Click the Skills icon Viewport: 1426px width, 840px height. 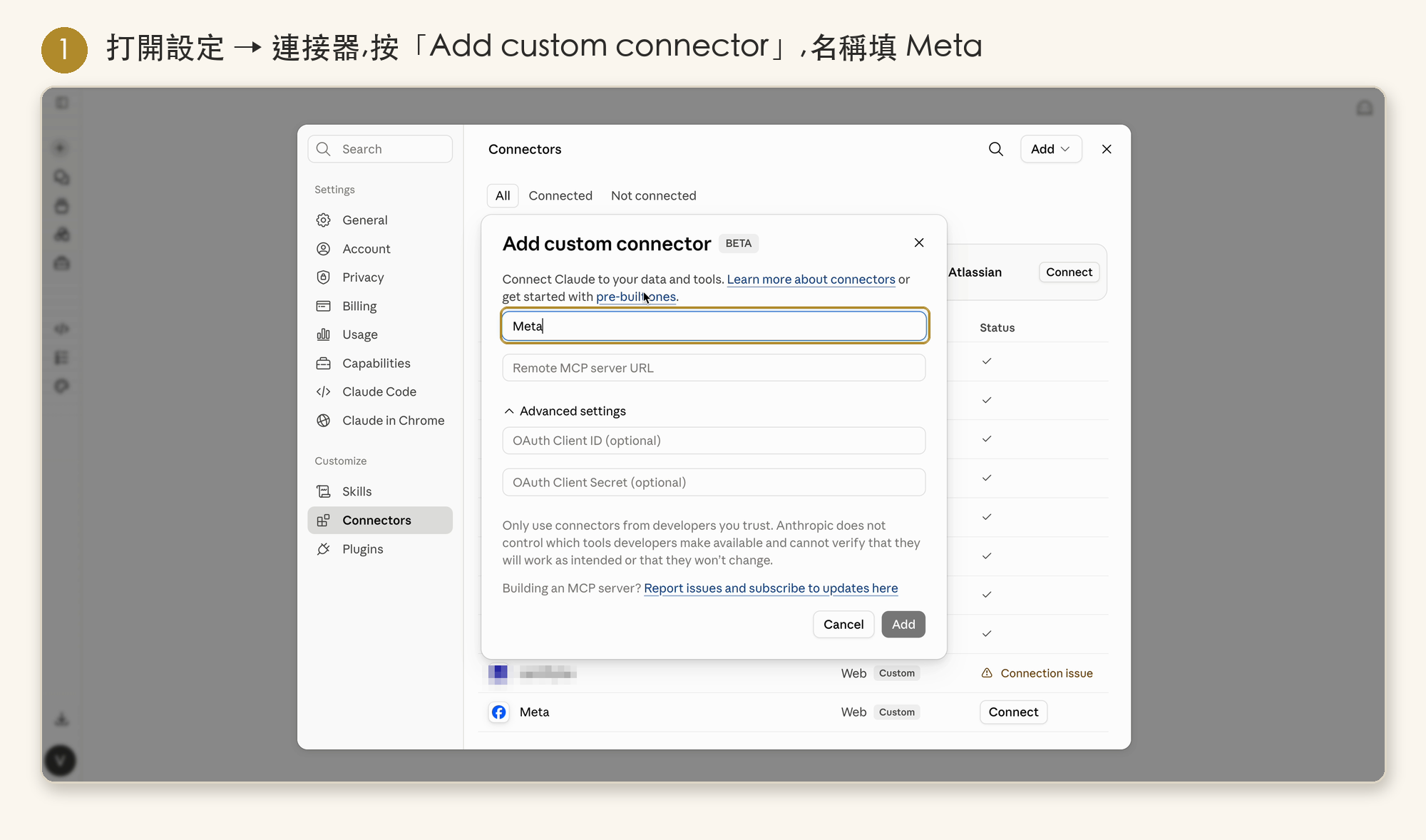(324, 491)
